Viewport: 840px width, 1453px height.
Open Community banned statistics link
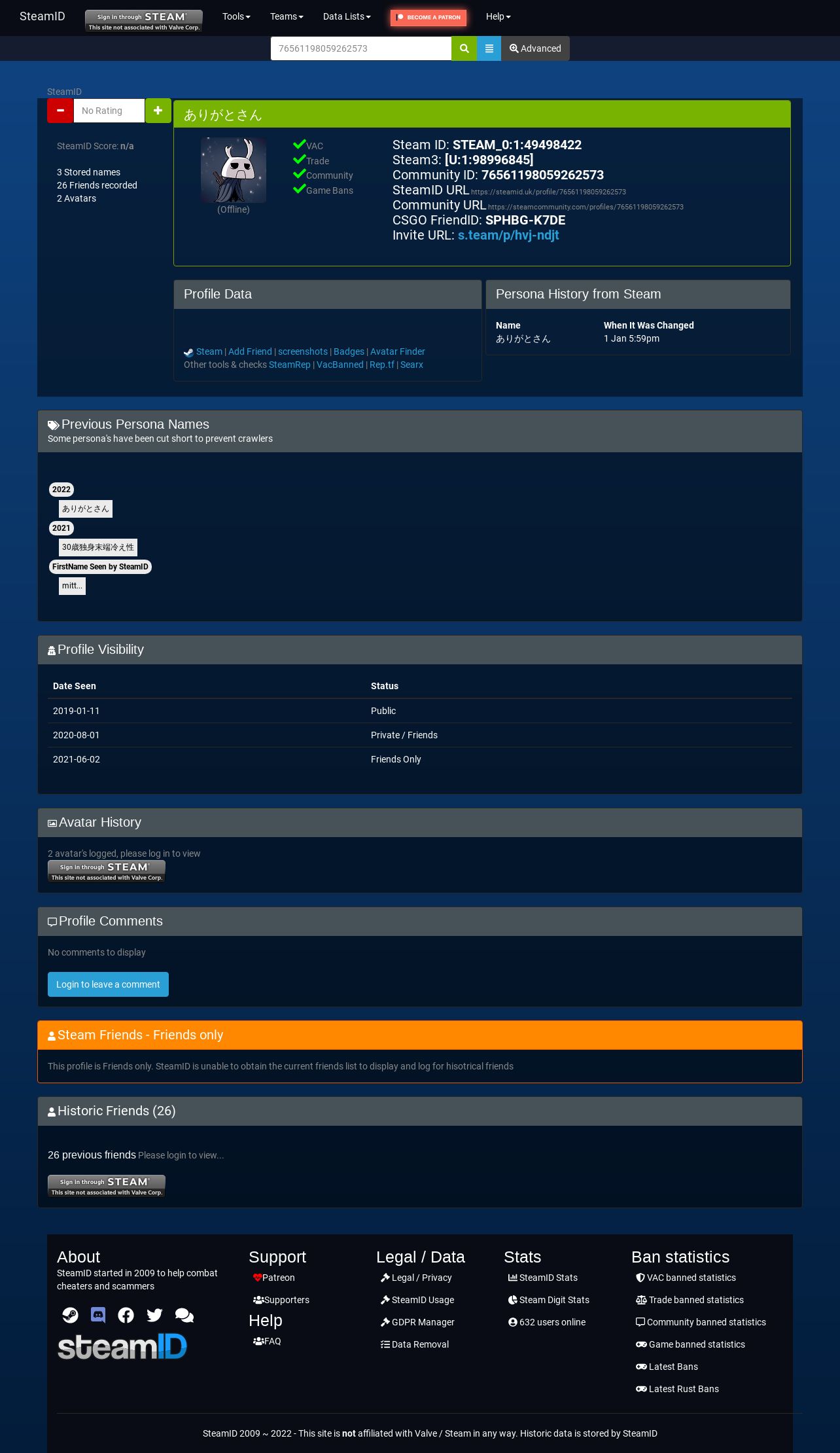(x=701, y=1322)
